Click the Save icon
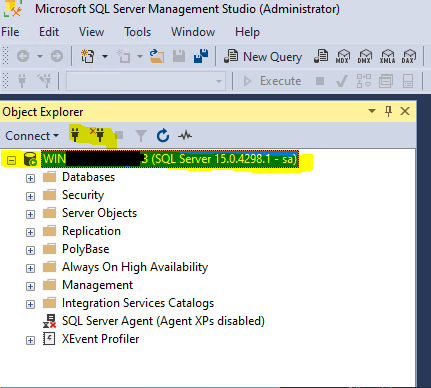The width and height of the screenshot is (431, 388). coord(179,56)
